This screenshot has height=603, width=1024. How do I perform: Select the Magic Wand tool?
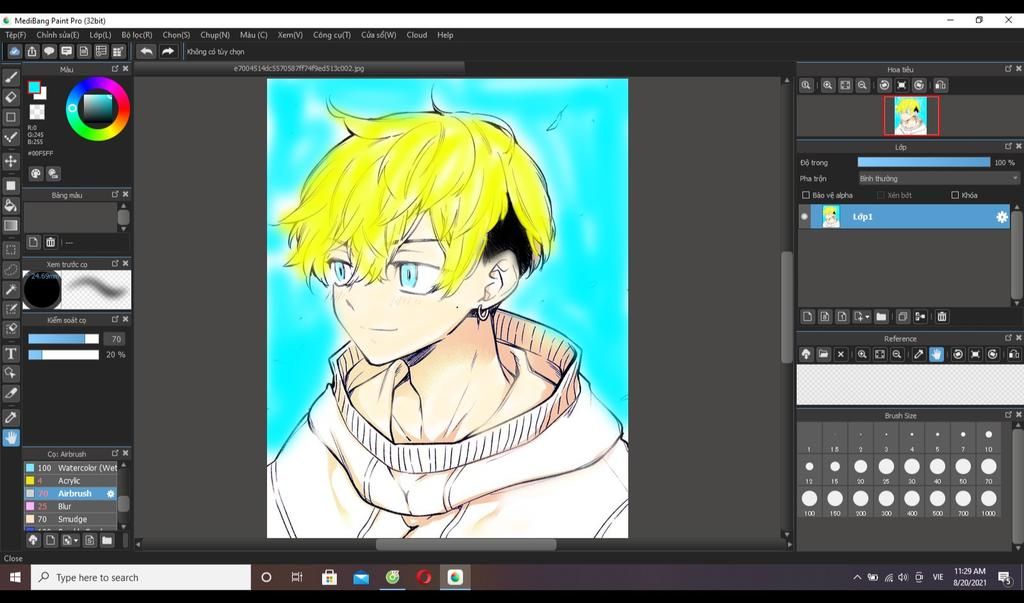pyautogui.click(x=11, y=289)
